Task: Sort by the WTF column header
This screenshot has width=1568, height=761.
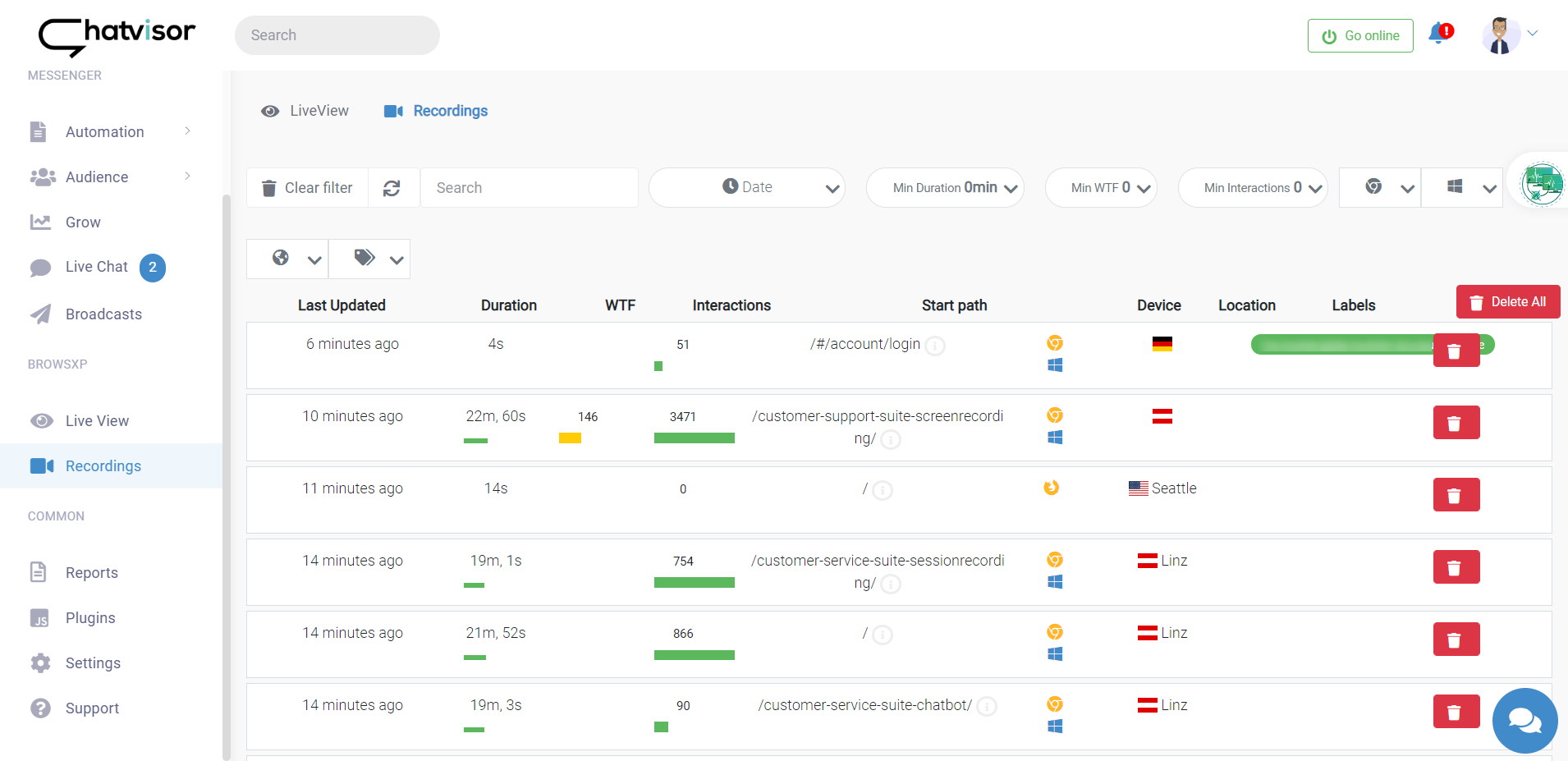Action: (621, 305)
